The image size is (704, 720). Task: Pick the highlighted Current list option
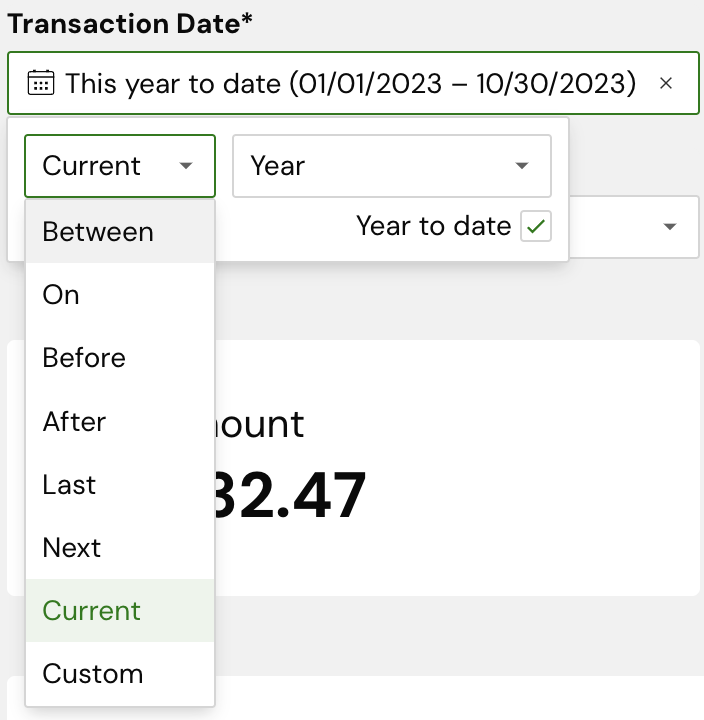92,611
